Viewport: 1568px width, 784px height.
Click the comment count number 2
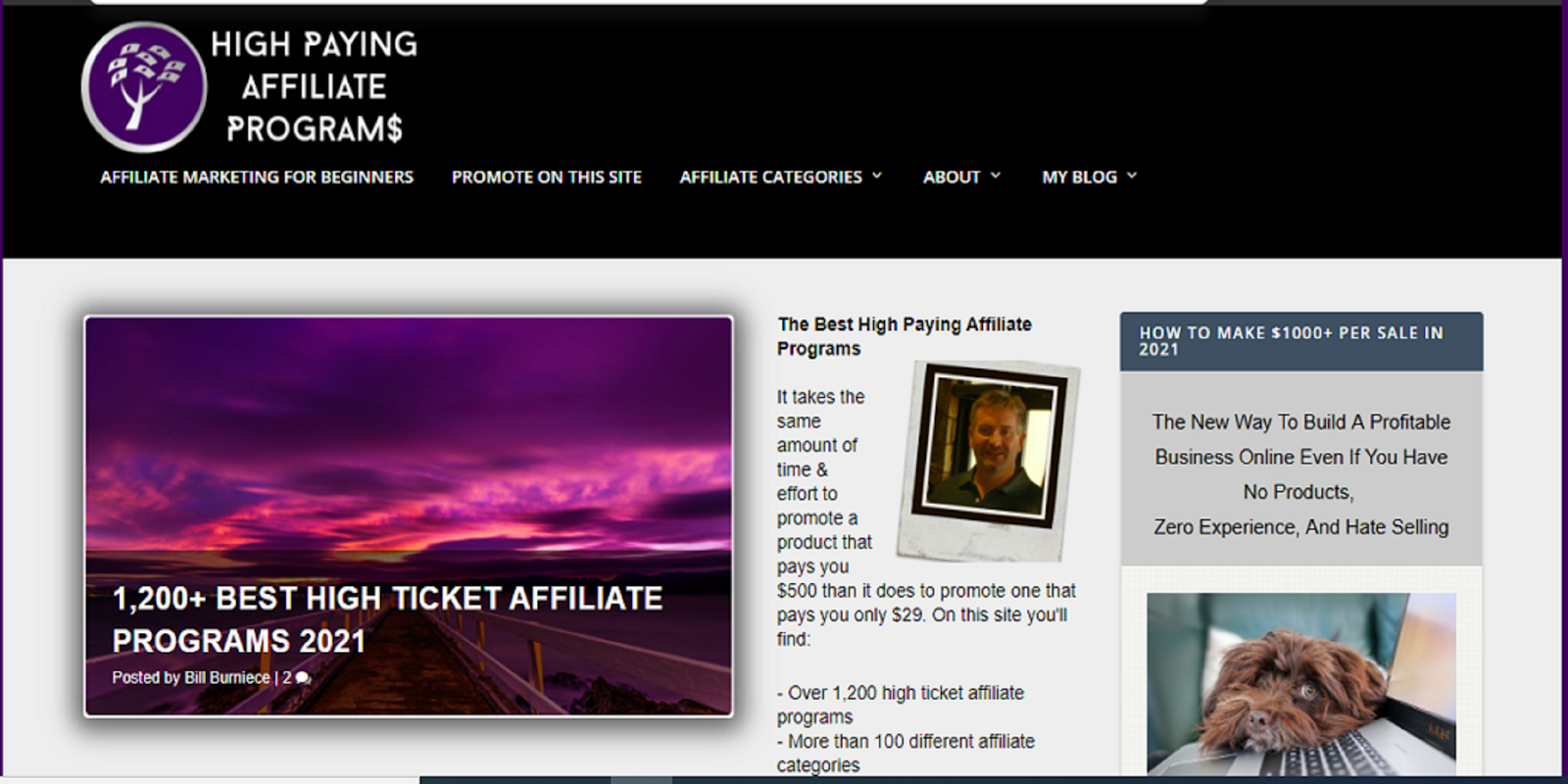click(x=287, y=678)
